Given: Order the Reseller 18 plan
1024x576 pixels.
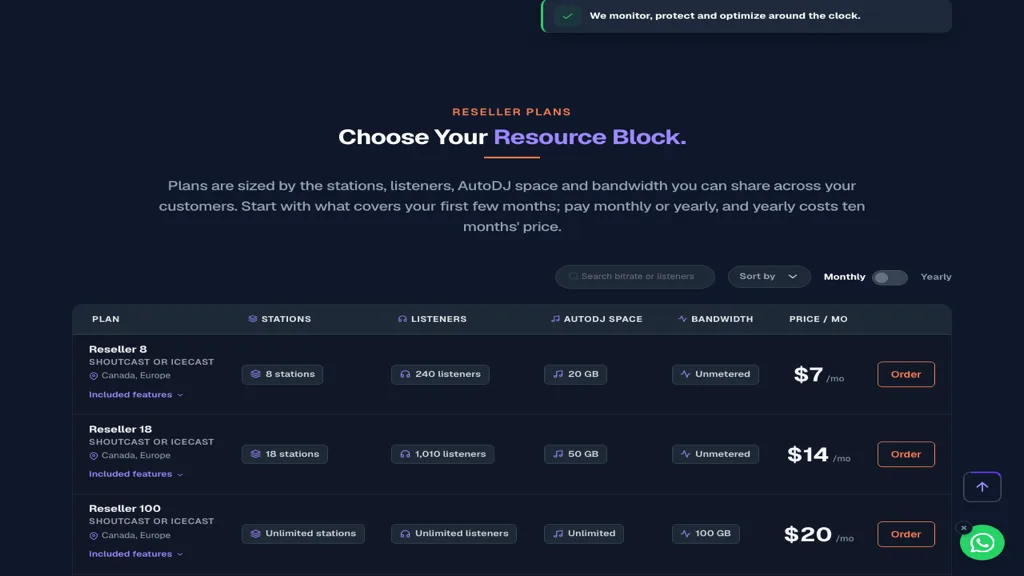Looking at the screenshot, I should click(905, 454).
